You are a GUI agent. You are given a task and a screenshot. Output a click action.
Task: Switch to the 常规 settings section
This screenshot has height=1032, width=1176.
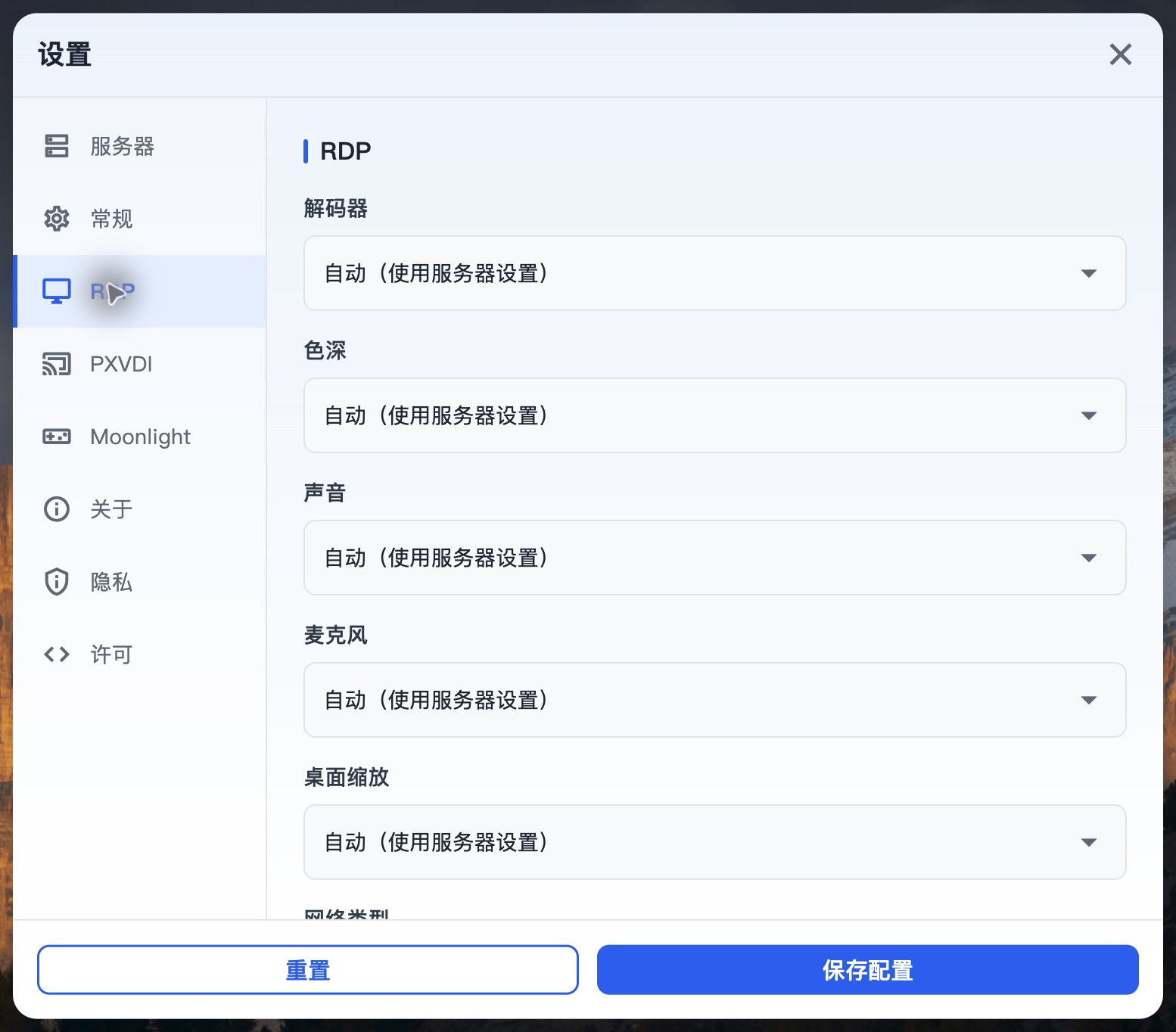(140, 219)
